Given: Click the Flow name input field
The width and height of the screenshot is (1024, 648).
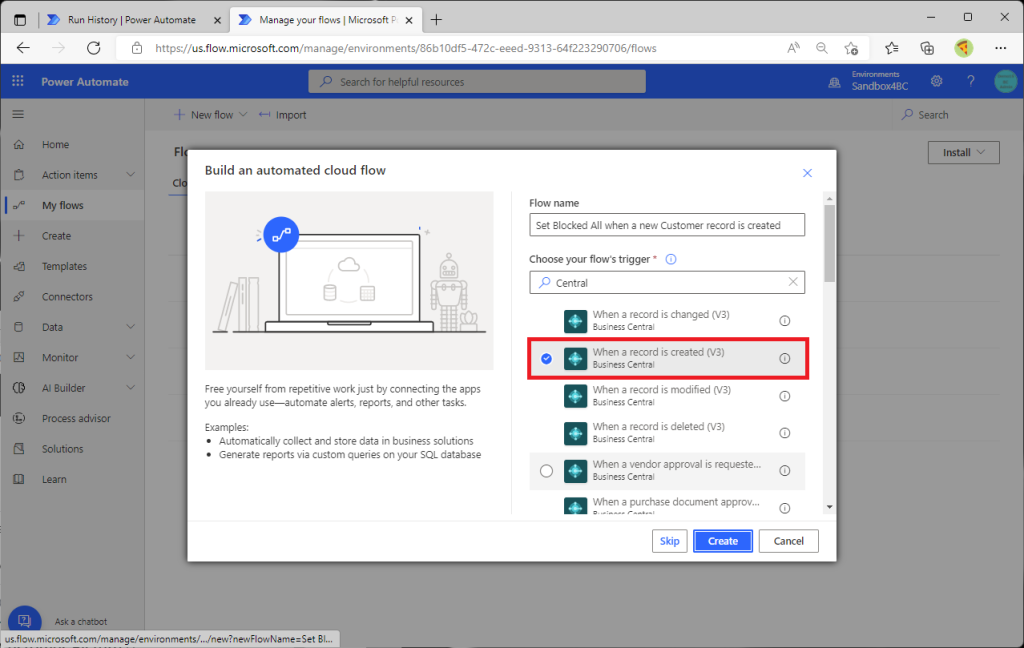Looking at the screenshot, I should point(667,225).
